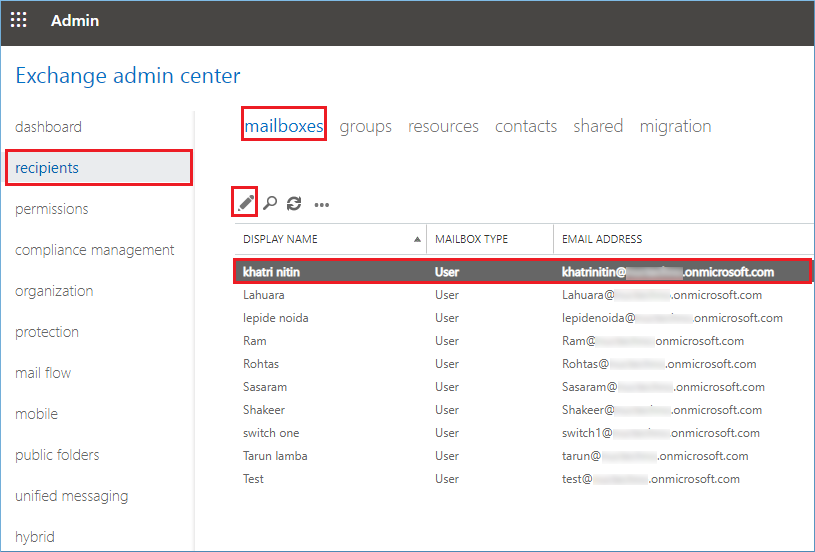The image size is (815, 552).
Task: Open hybrid section
Action: click(x=35, y=537)
